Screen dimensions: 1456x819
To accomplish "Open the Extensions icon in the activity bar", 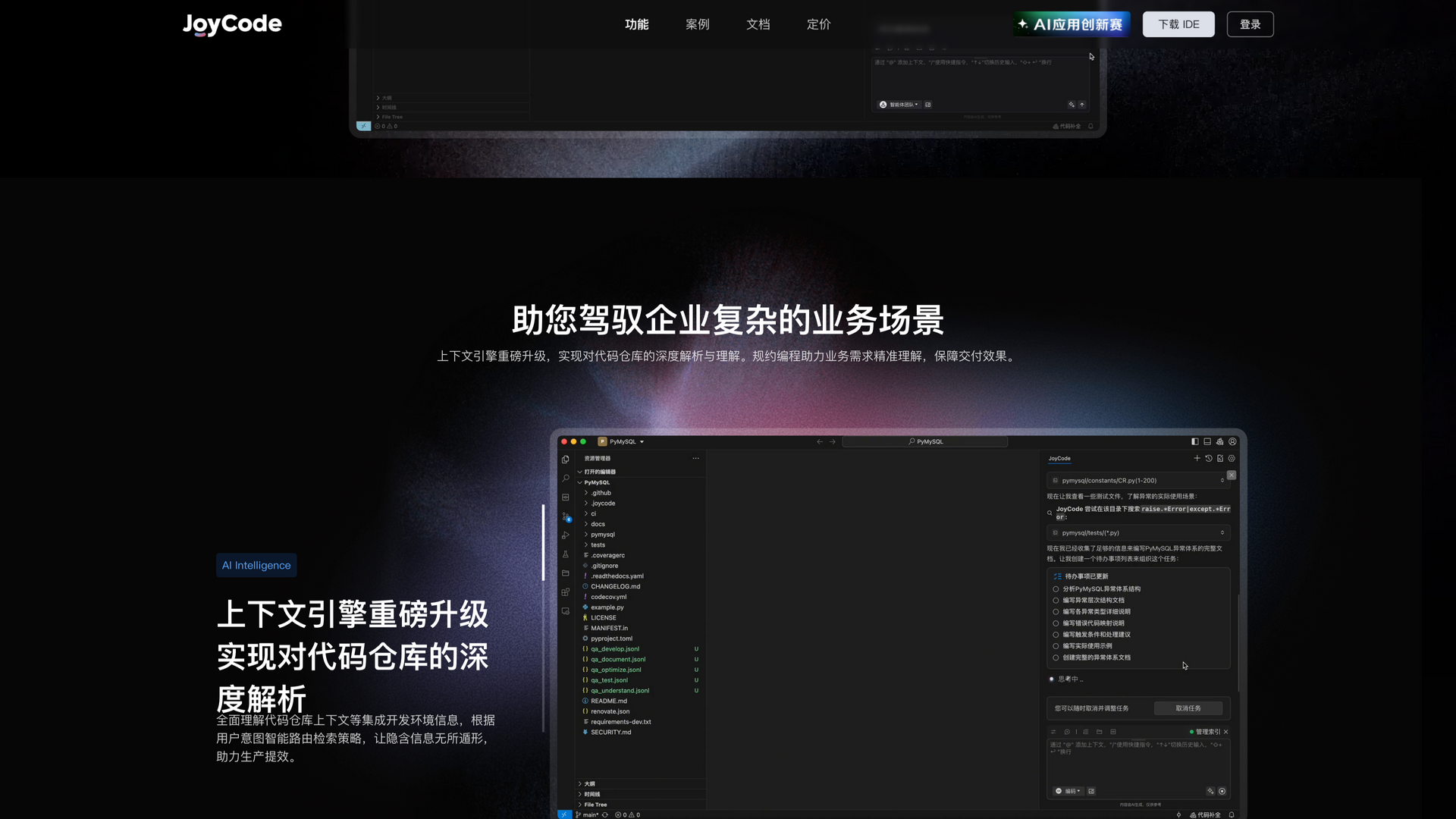I will [565, 592].
